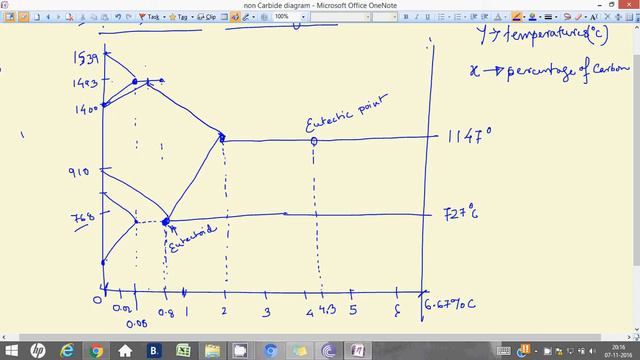Image resolution: width=640 pixels, height=360 pixels.
Task: Add a Task flag to the note
Action: 149,17
